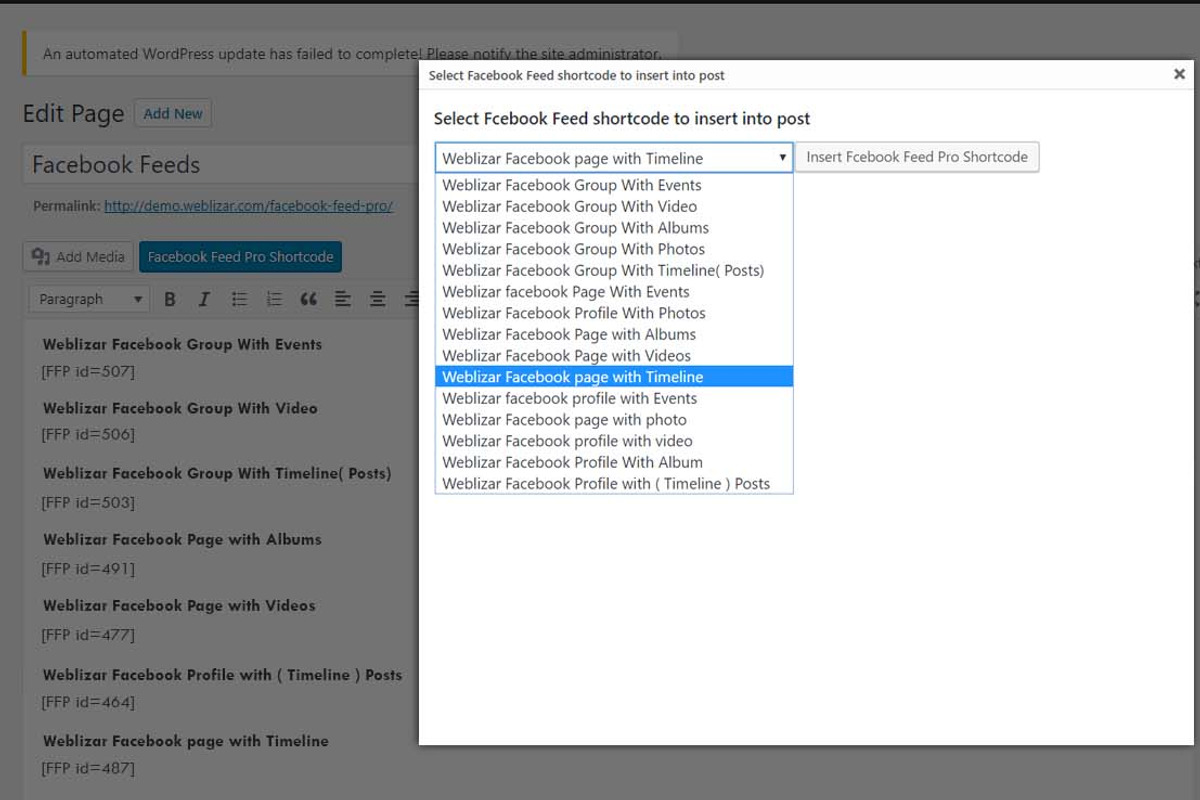Click the [FFP id=507] shortcode text
The width and height of the screenshot is (1200, 800).
coord(88,371)
